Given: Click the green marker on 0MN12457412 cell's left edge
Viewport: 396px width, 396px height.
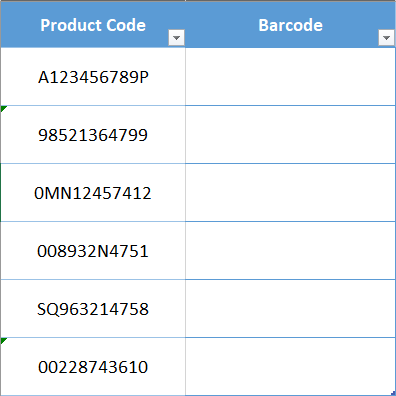Looking at the screenshot, I should coord(1,193).
